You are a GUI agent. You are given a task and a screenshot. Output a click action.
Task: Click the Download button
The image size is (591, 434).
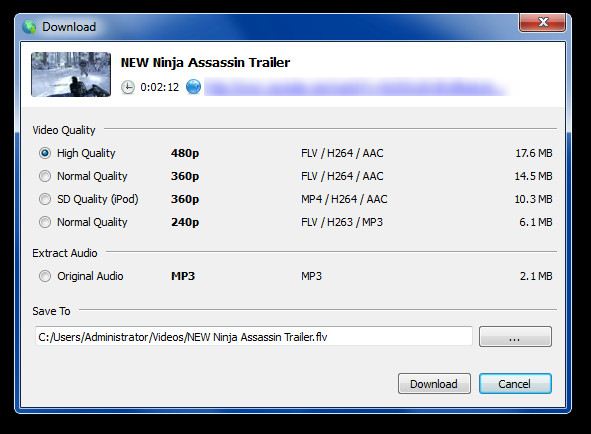(x=434, y=383)
